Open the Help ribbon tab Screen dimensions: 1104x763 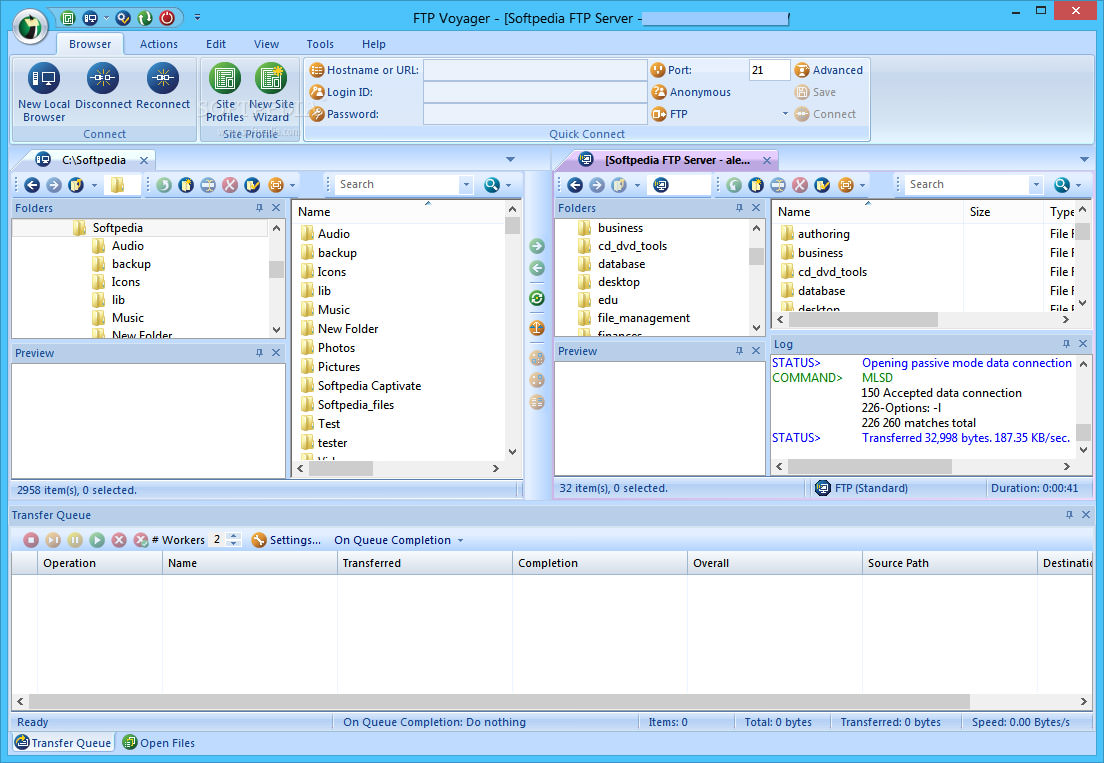[x=373, y=44]
